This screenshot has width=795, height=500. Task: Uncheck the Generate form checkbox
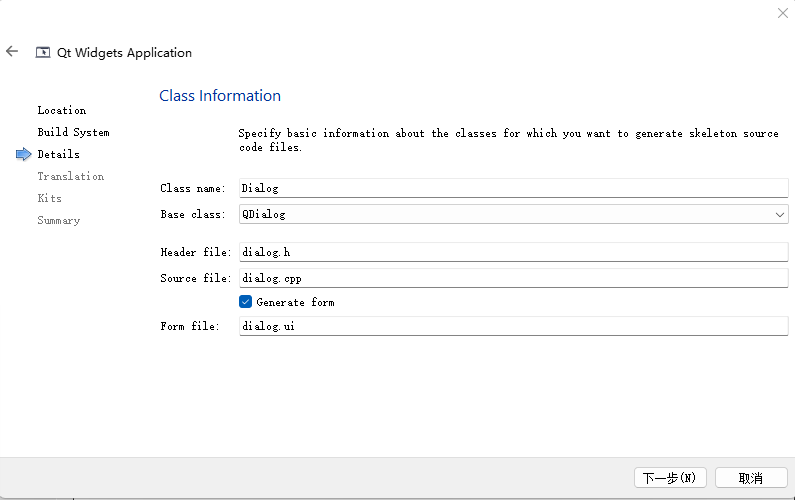(245, 302)
